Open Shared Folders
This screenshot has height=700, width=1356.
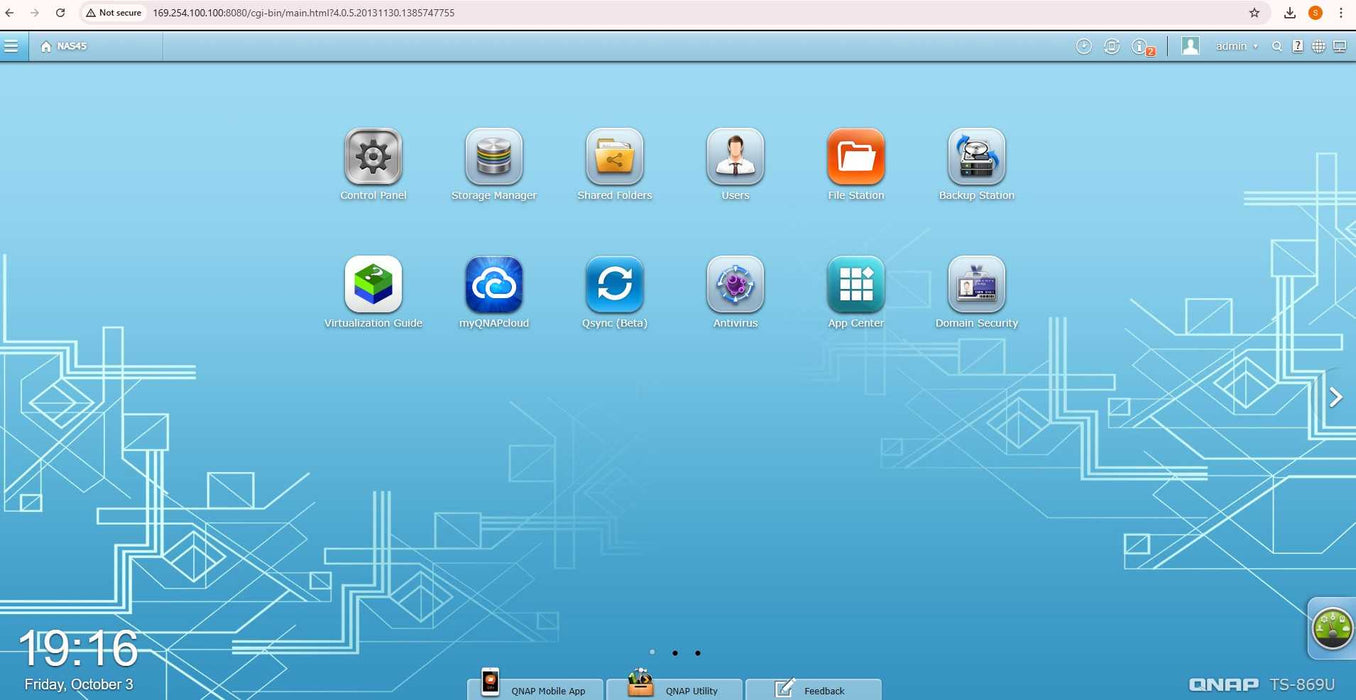[x=614, y=158]
